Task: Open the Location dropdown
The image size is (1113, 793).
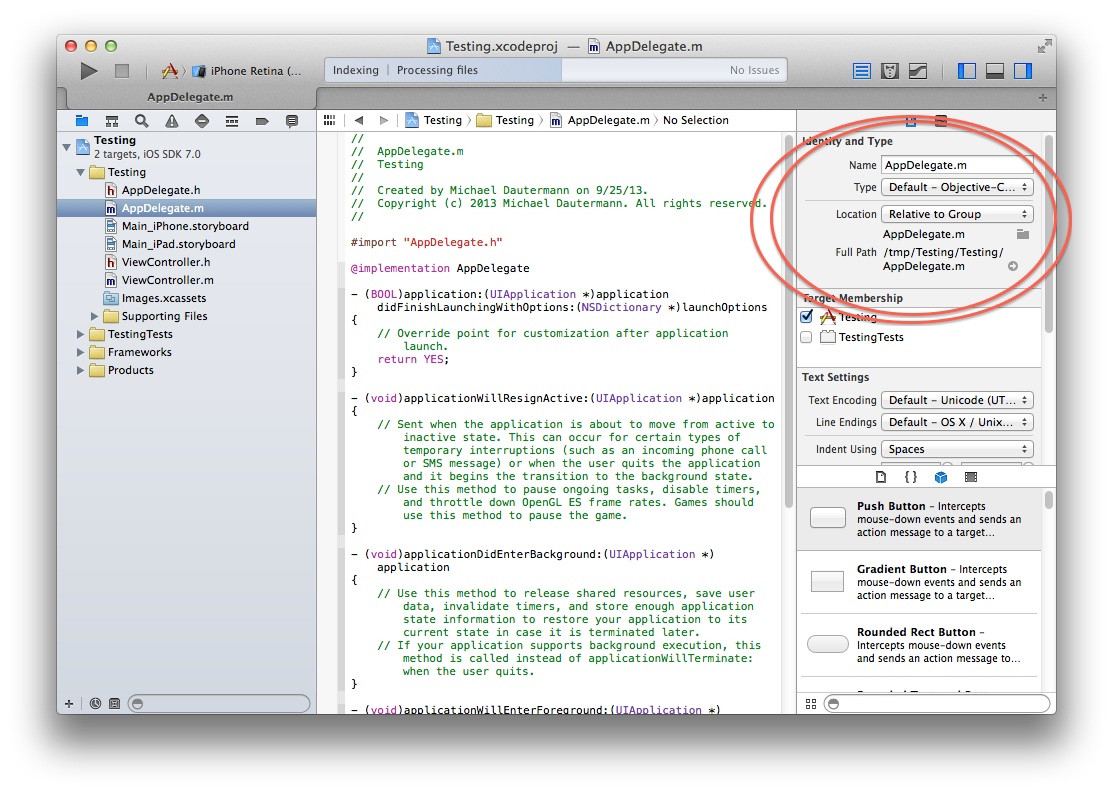Action: (957, 214)
